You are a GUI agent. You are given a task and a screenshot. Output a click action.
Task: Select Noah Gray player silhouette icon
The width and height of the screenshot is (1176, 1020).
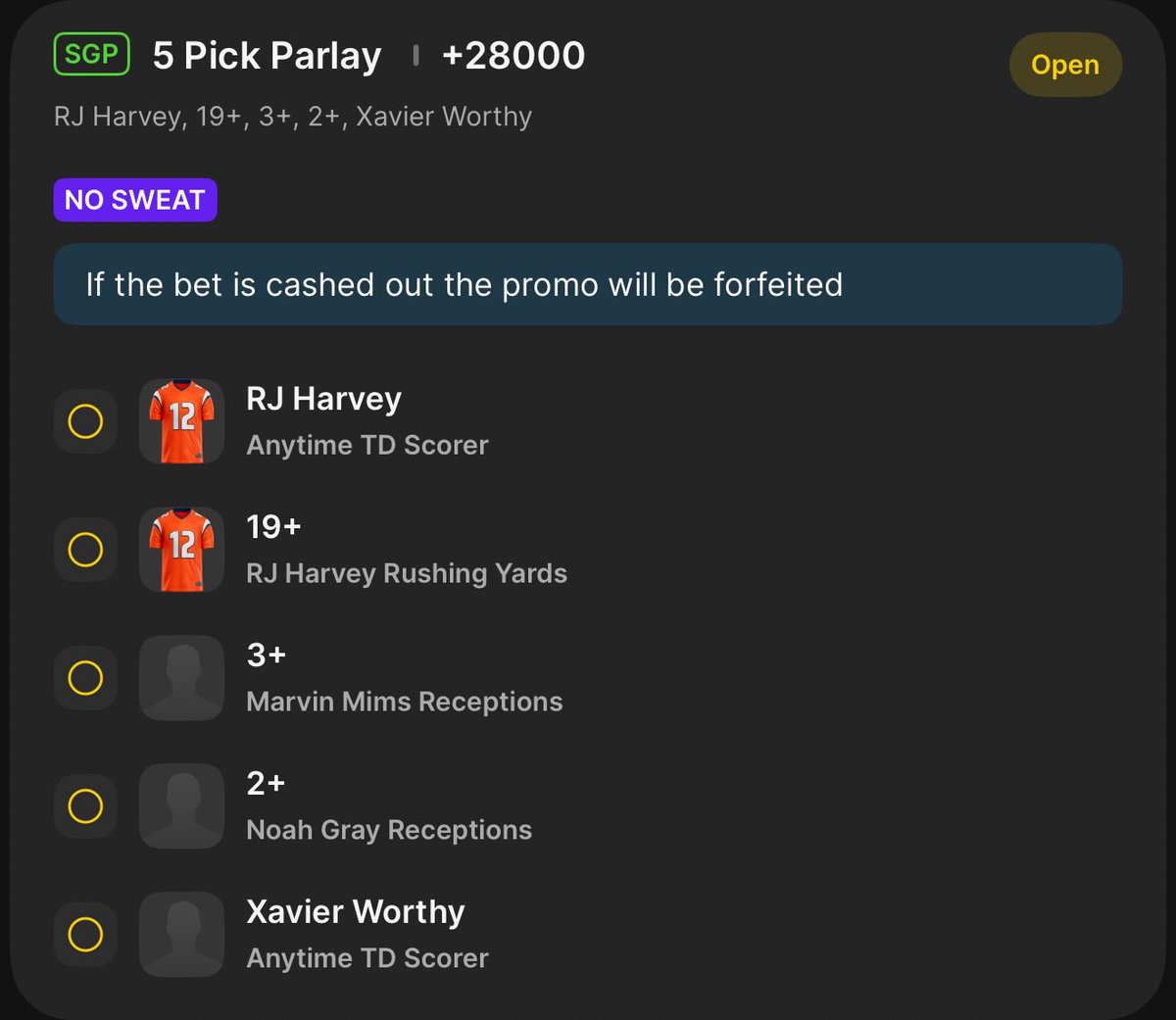tap(182, 806)
